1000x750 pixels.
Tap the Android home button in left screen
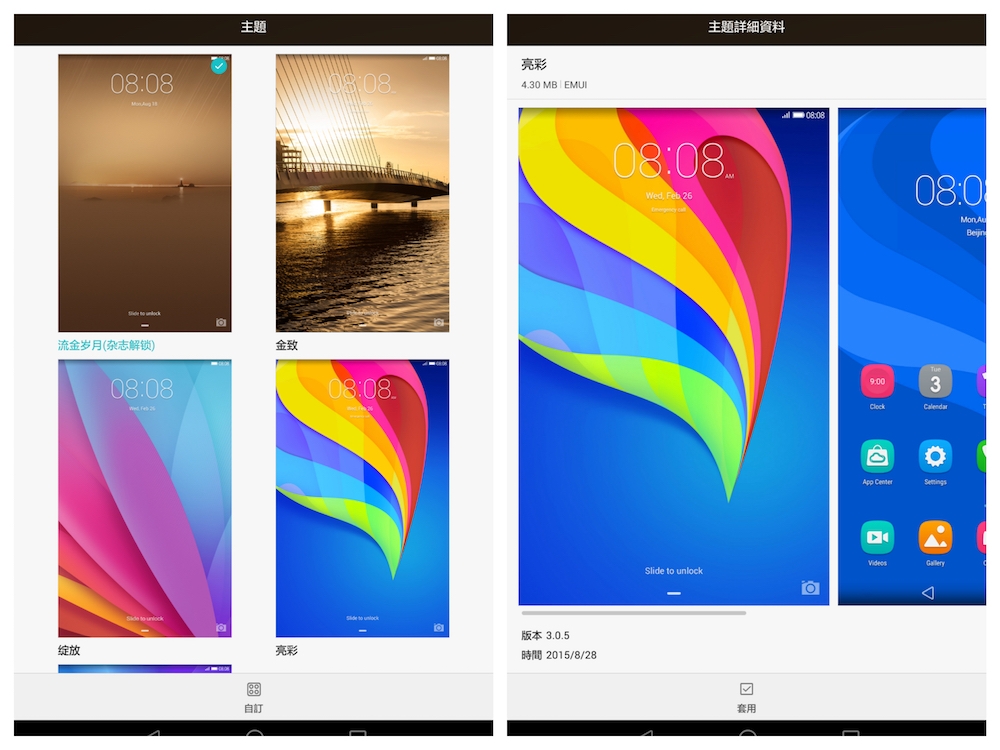(x=254, y=735)
